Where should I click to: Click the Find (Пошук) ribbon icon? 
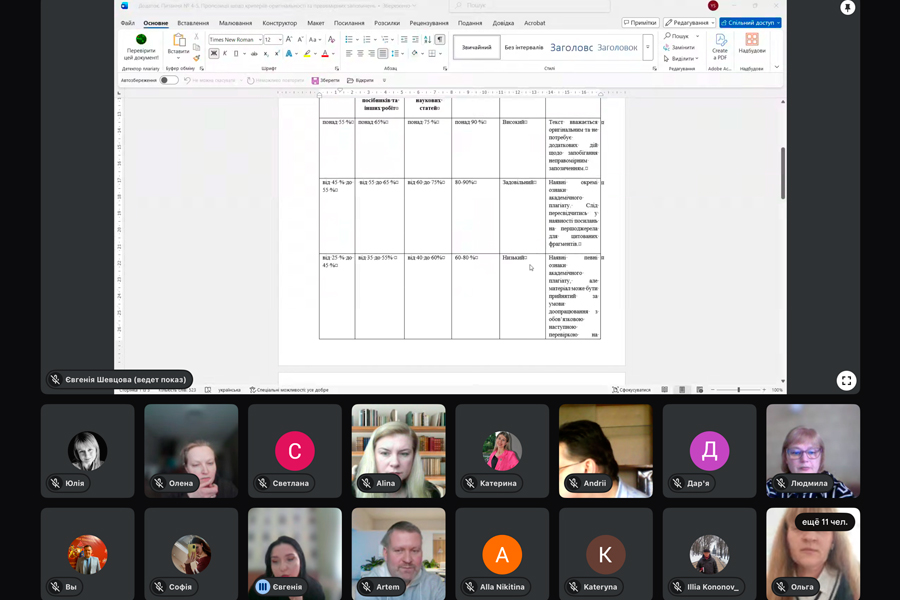pyautogui.click(x=677, y=36)
